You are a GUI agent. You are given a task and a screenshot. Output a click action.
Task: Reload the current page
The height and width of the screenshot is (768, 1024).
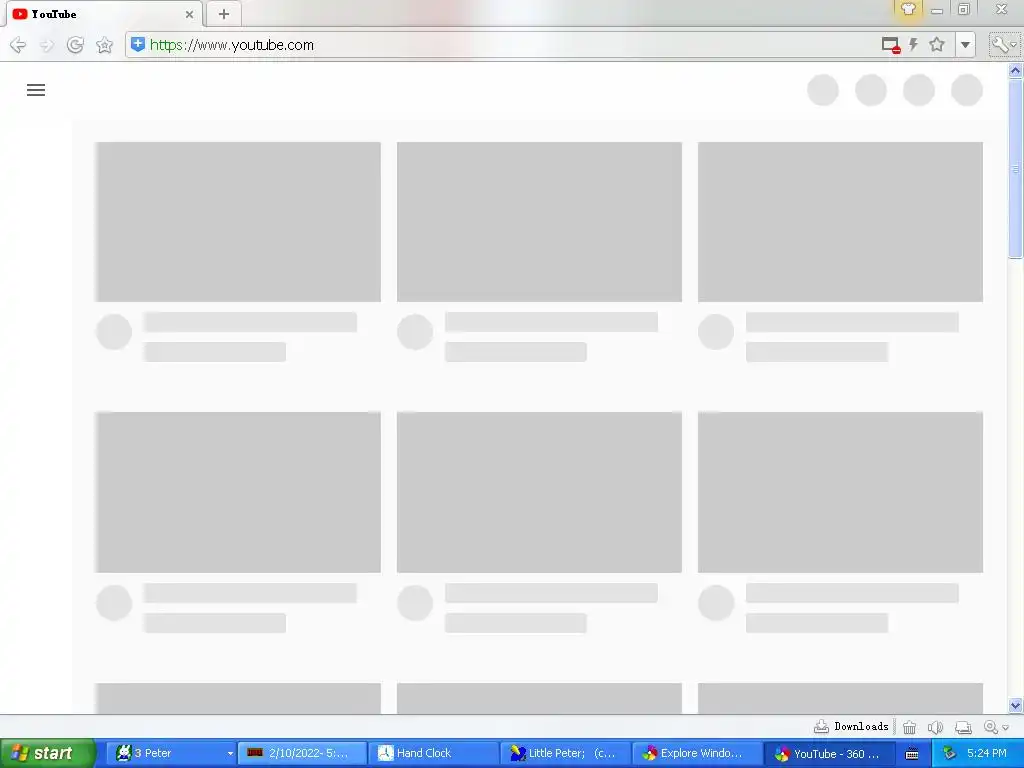coord(75,45)
